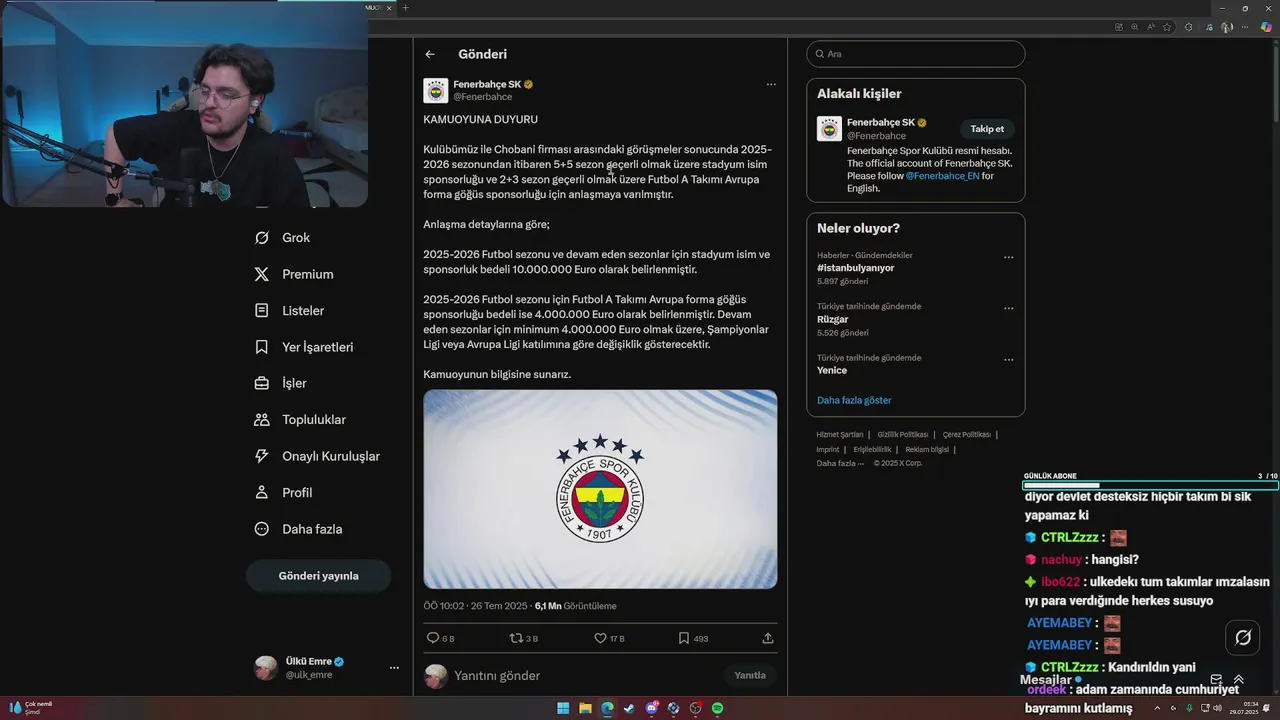Click the Yanıtla button
1280x720 pixels.
pyautogui.click(x=750, y=676)
